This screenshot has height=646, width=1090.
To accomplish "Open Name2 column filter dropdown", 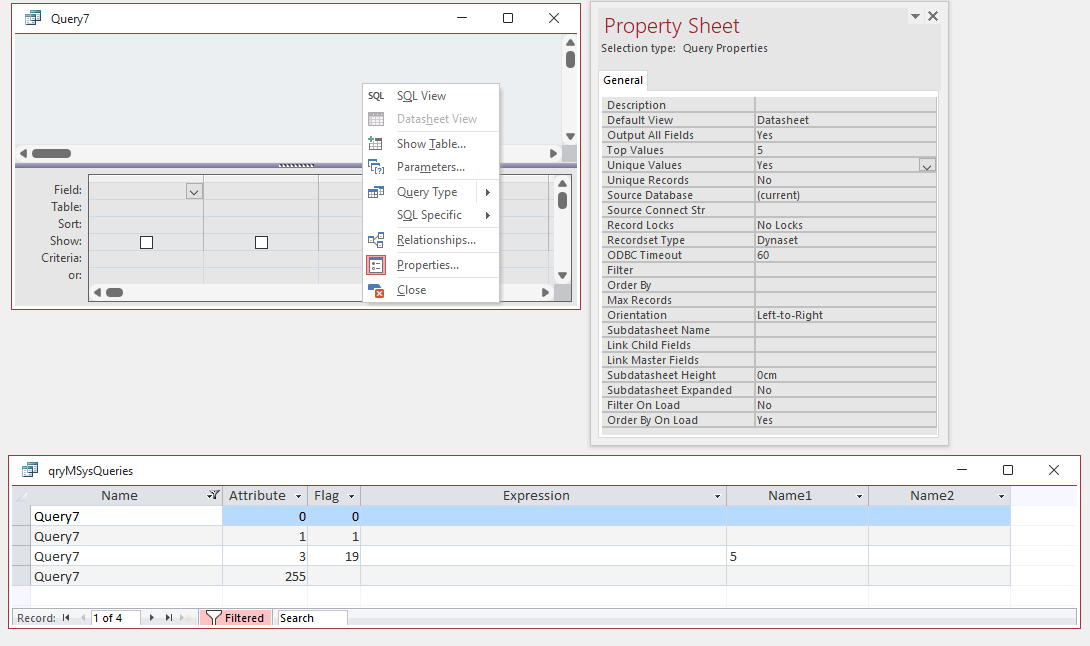I will pos(1001,496).
